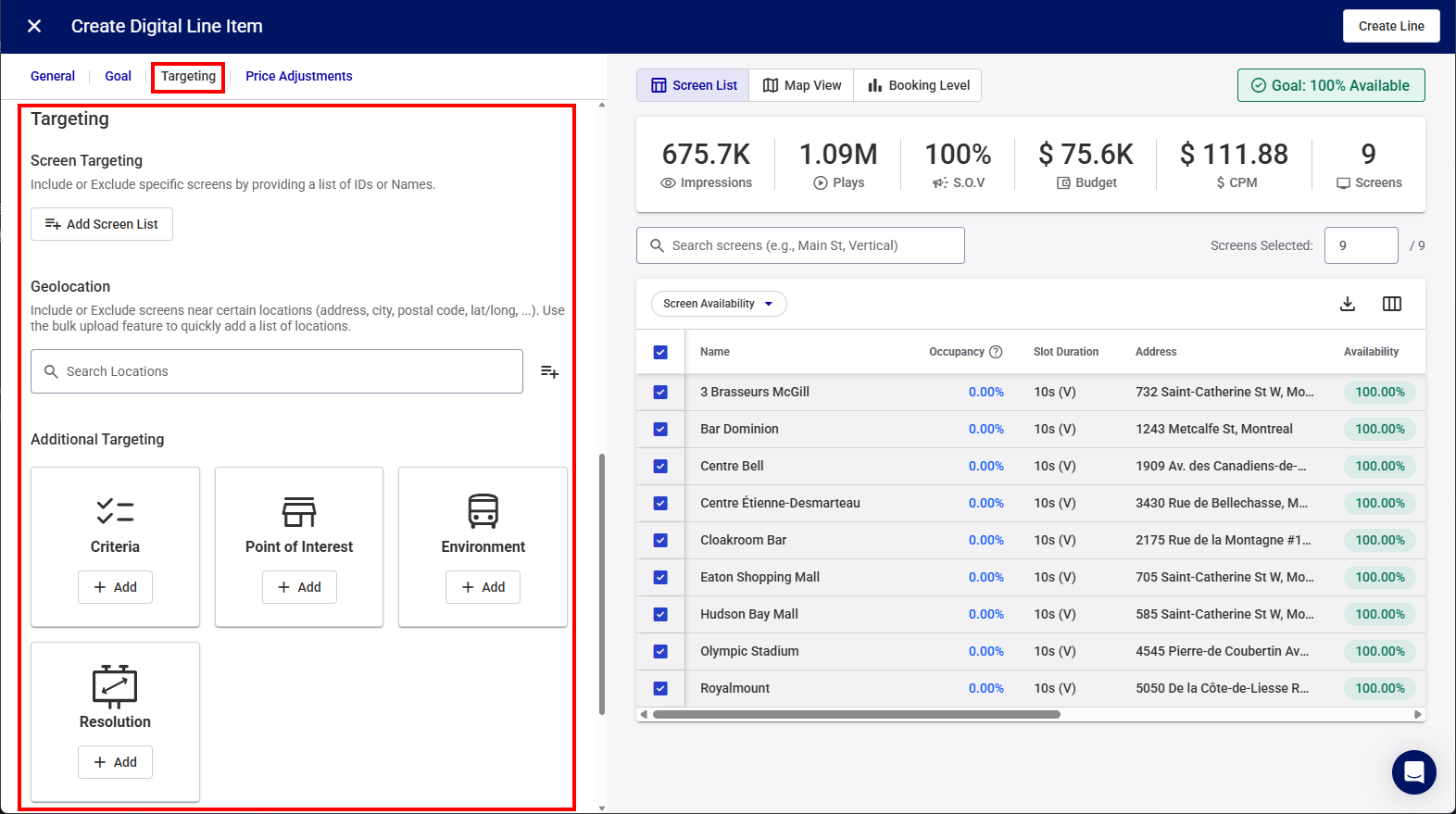
Task: Expand the Screen Availability dropdown
Action: coord(719,304)
